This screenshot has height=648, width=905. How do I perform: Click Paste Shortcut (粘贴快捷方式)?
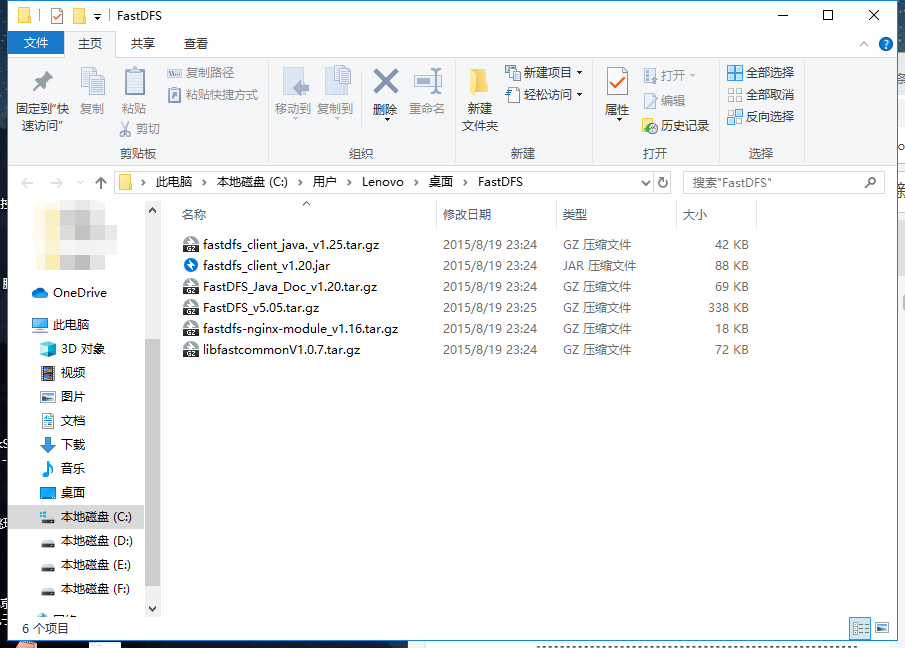pyautogui.click(x=212, y=95)
